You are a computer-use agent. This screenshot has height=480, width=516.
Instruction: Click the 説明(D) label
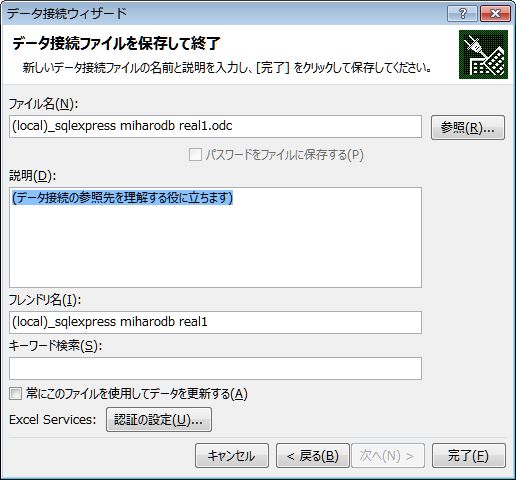[x=32, y=176]
